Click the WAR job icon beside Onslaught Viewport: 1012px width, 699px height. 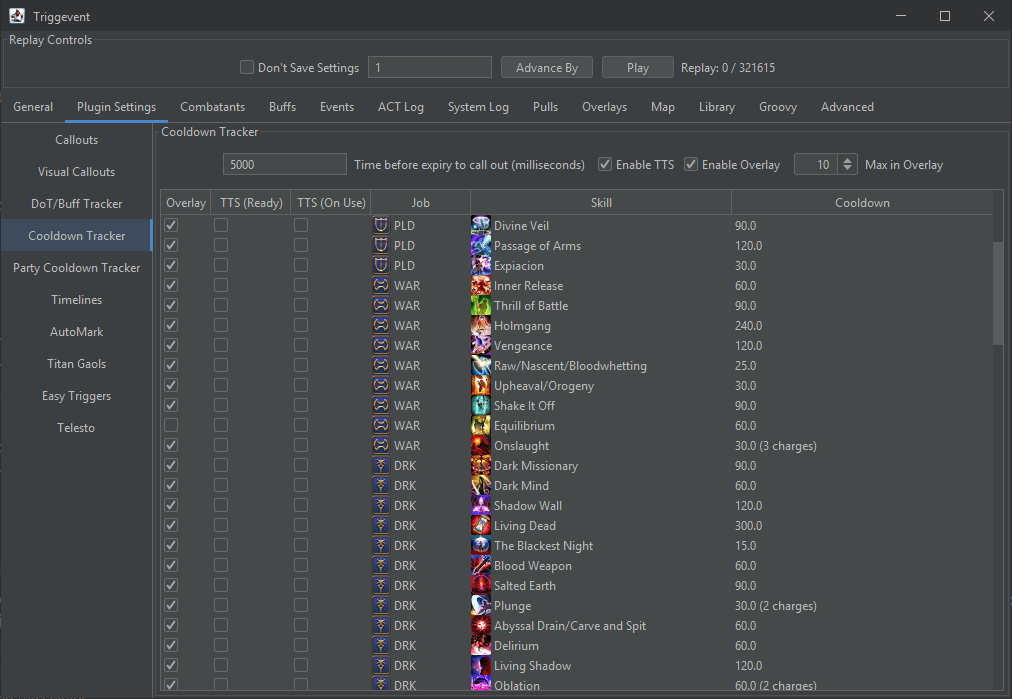point(380,445)
